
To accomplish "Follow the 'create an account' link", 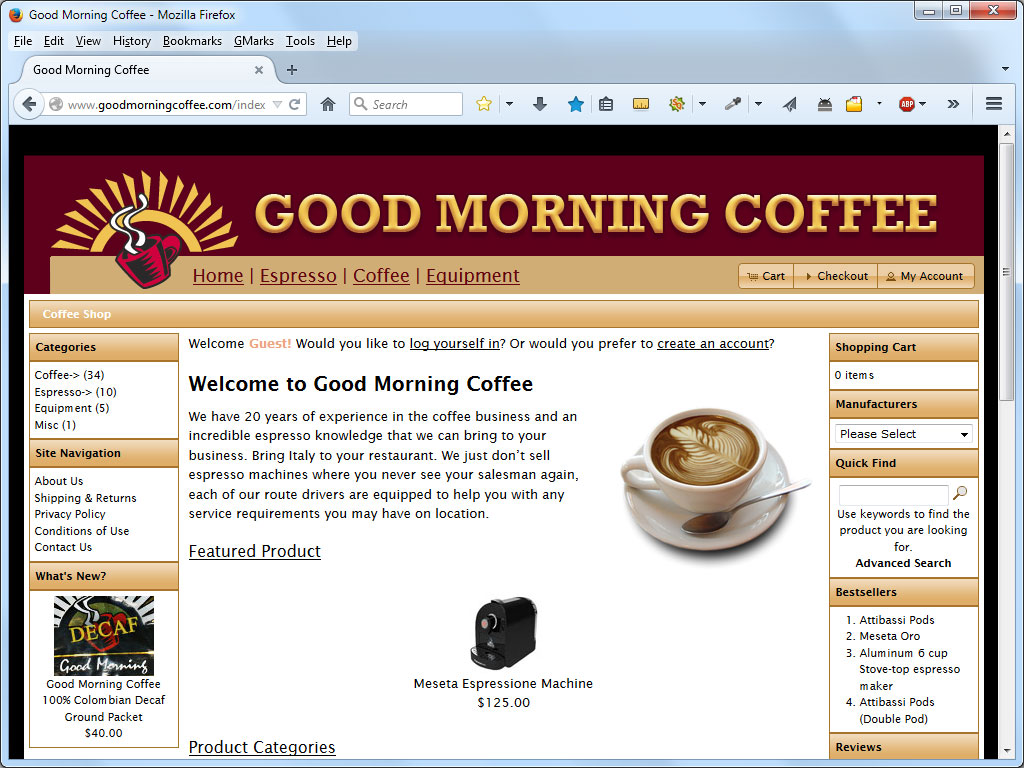I will [x=712, y=344].
